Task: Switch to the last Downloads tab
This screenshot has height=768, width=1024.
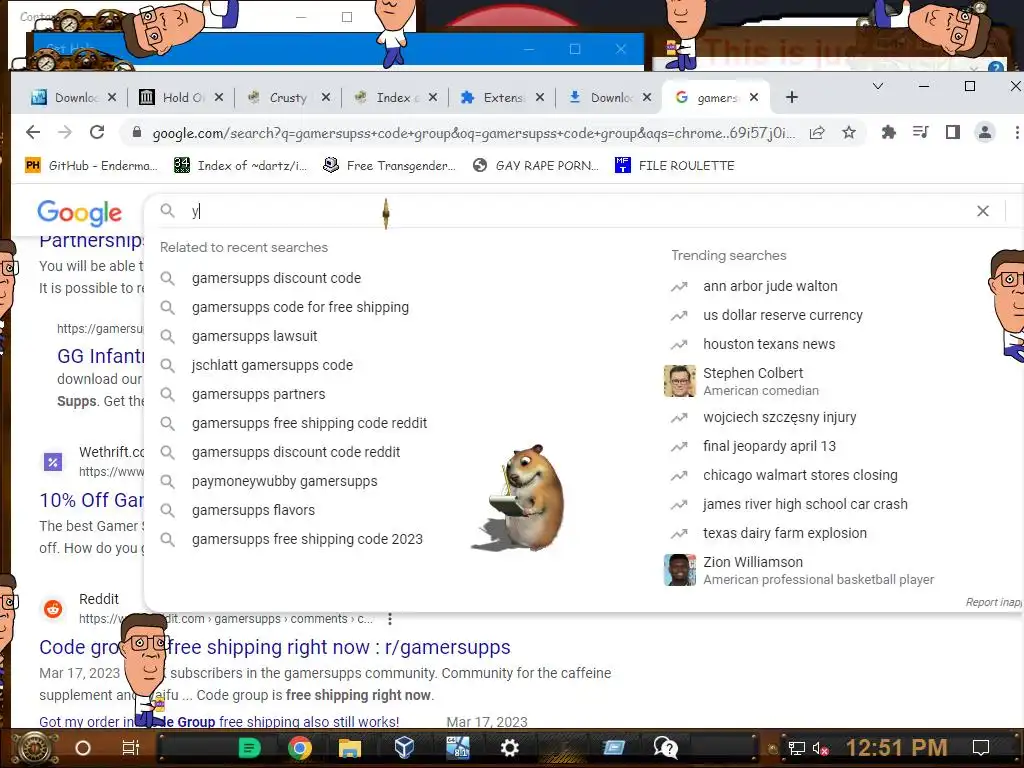Action: tap(609, 97)
